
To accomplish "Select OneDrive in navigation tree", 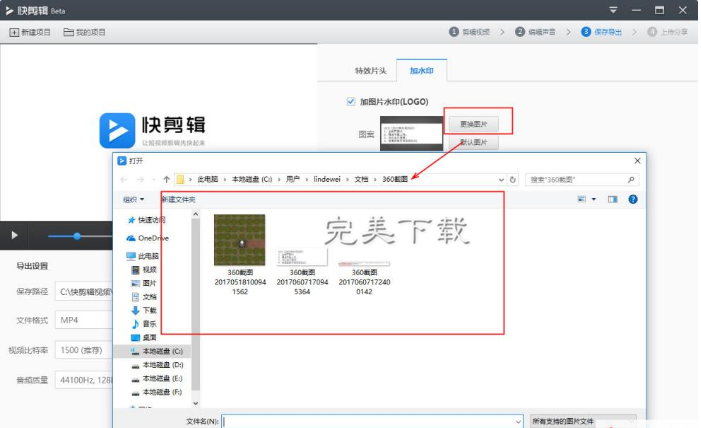I will tap(147, 238).
